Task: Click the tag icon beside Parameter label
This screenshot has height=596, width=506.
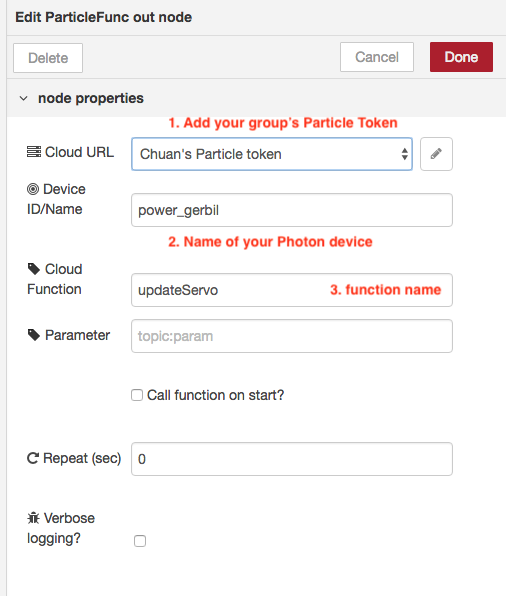Action: click(x=33, y=335)
